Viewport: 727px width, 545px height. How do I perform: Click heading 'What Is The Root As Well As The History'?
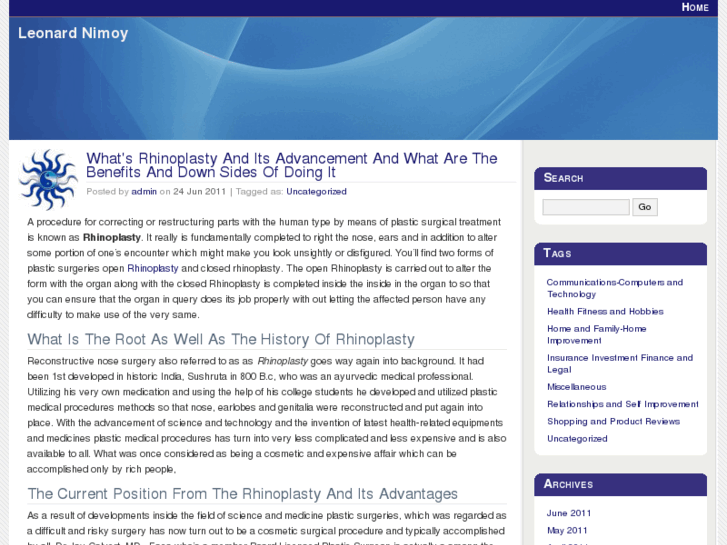[221, 340]
